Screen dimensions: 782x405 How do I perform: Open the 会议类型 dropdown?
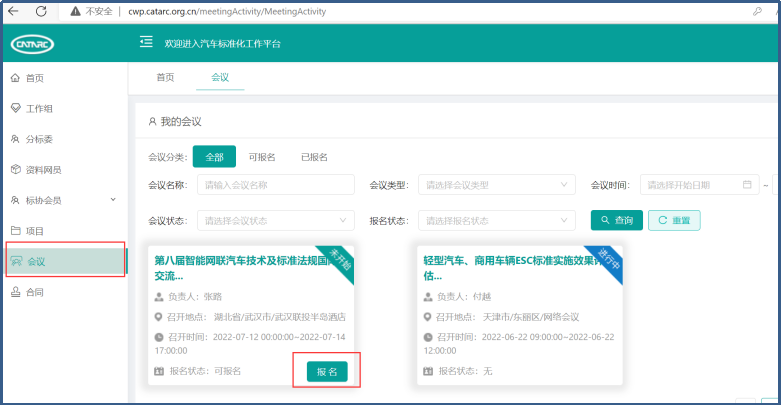(497, 185)
